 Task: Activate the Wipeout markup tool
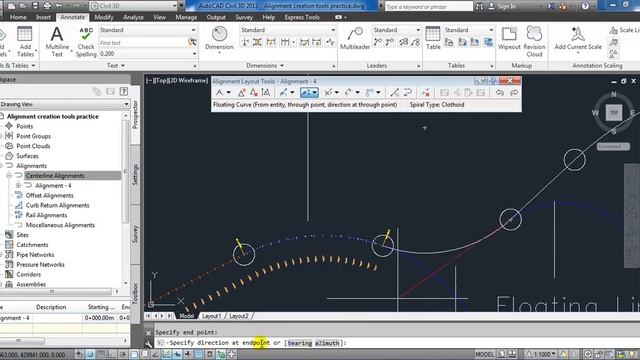click(509, 38)
